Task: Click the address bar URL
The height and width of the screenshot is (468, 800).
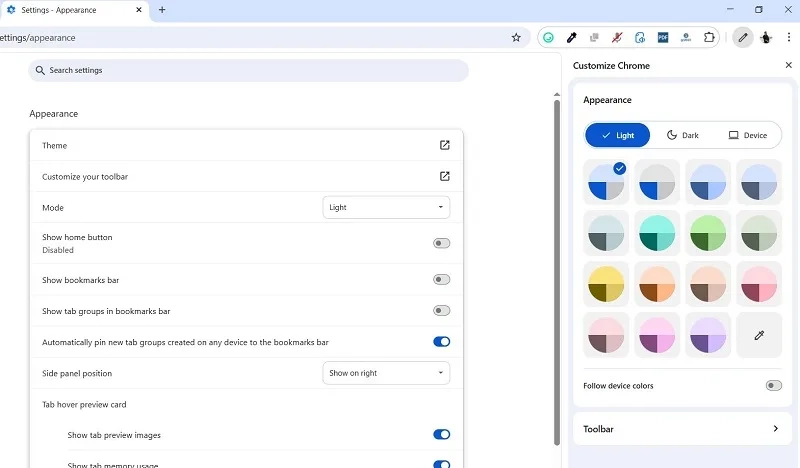Action: point(37,38)
